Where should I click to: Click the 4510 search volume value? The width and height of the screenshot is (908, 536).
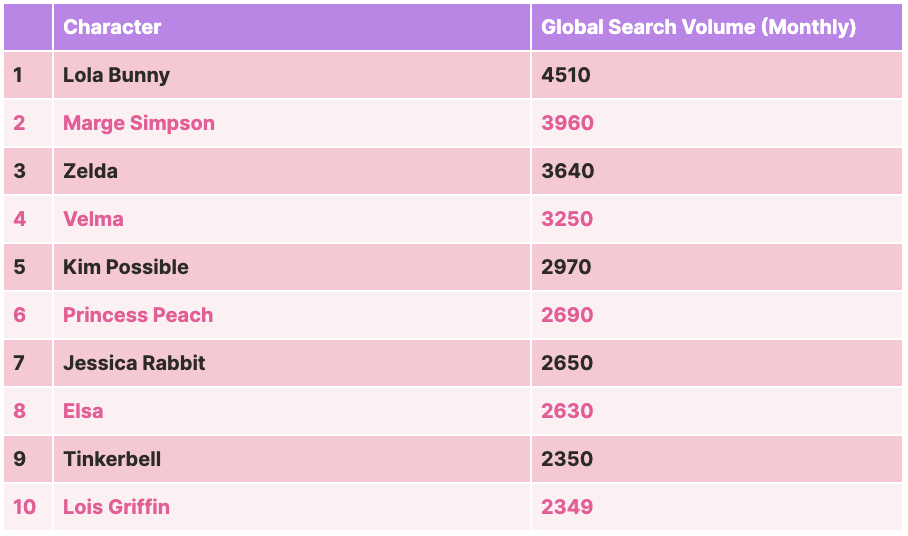(x=566, y=75)
